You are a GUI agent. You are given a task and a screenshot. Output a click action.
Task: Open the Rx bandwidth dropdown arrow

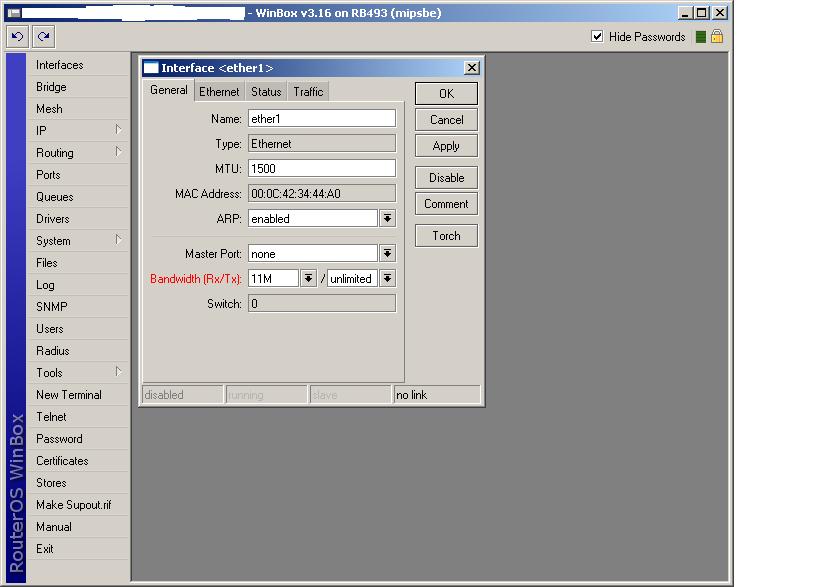(309, 279)
